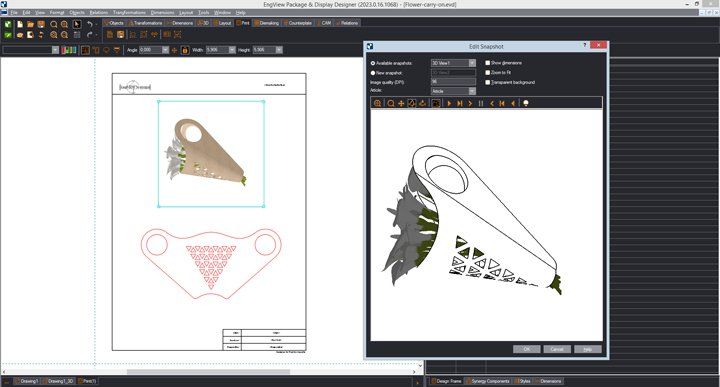Viewport: 720px width, 387px height.
Task: Click the Redo arrow icon
Action: pos(90,35)
